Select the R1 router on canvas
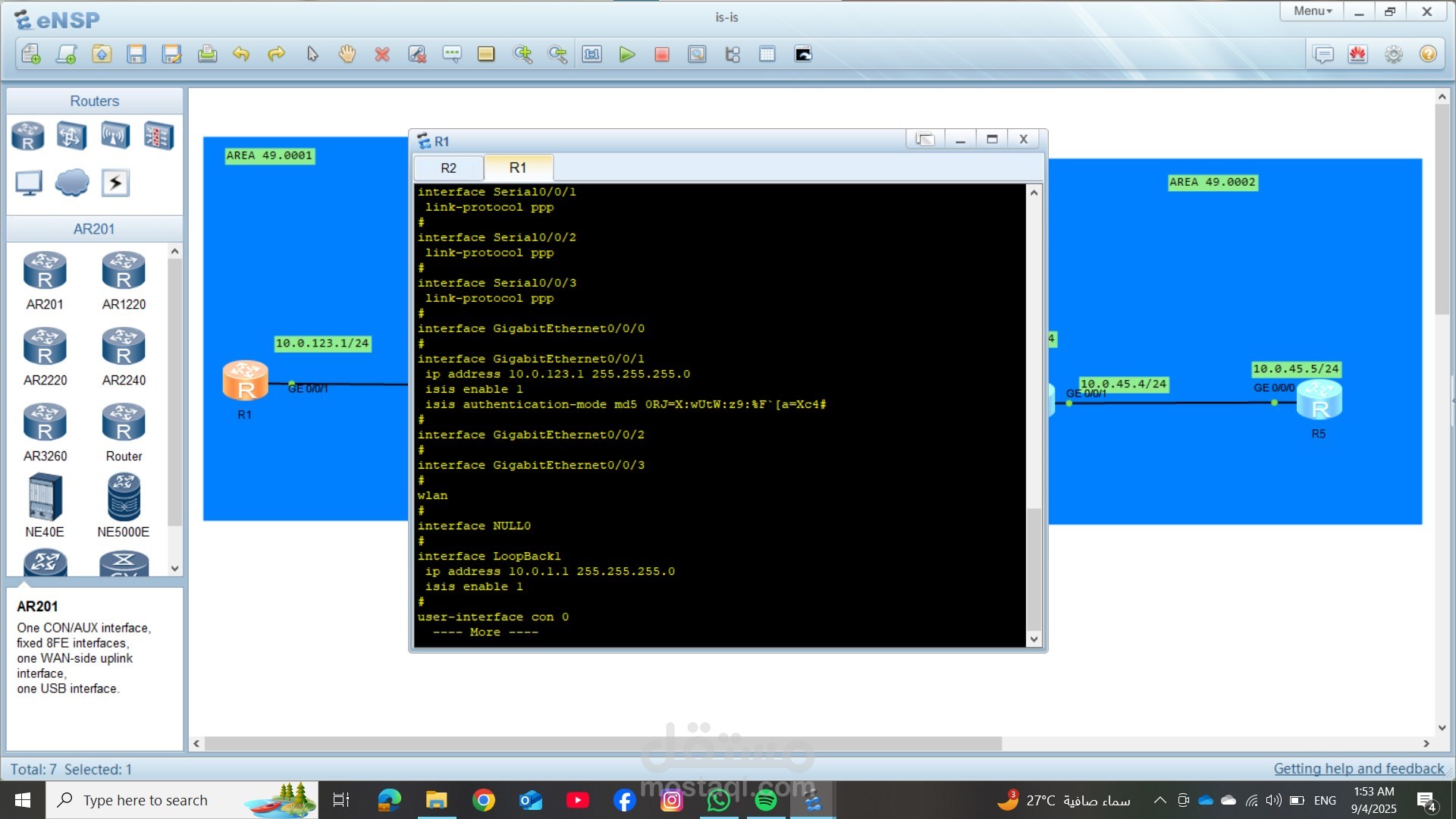Image resolution: width=1456 pixels, height=819 pixels. click(245, 381)
